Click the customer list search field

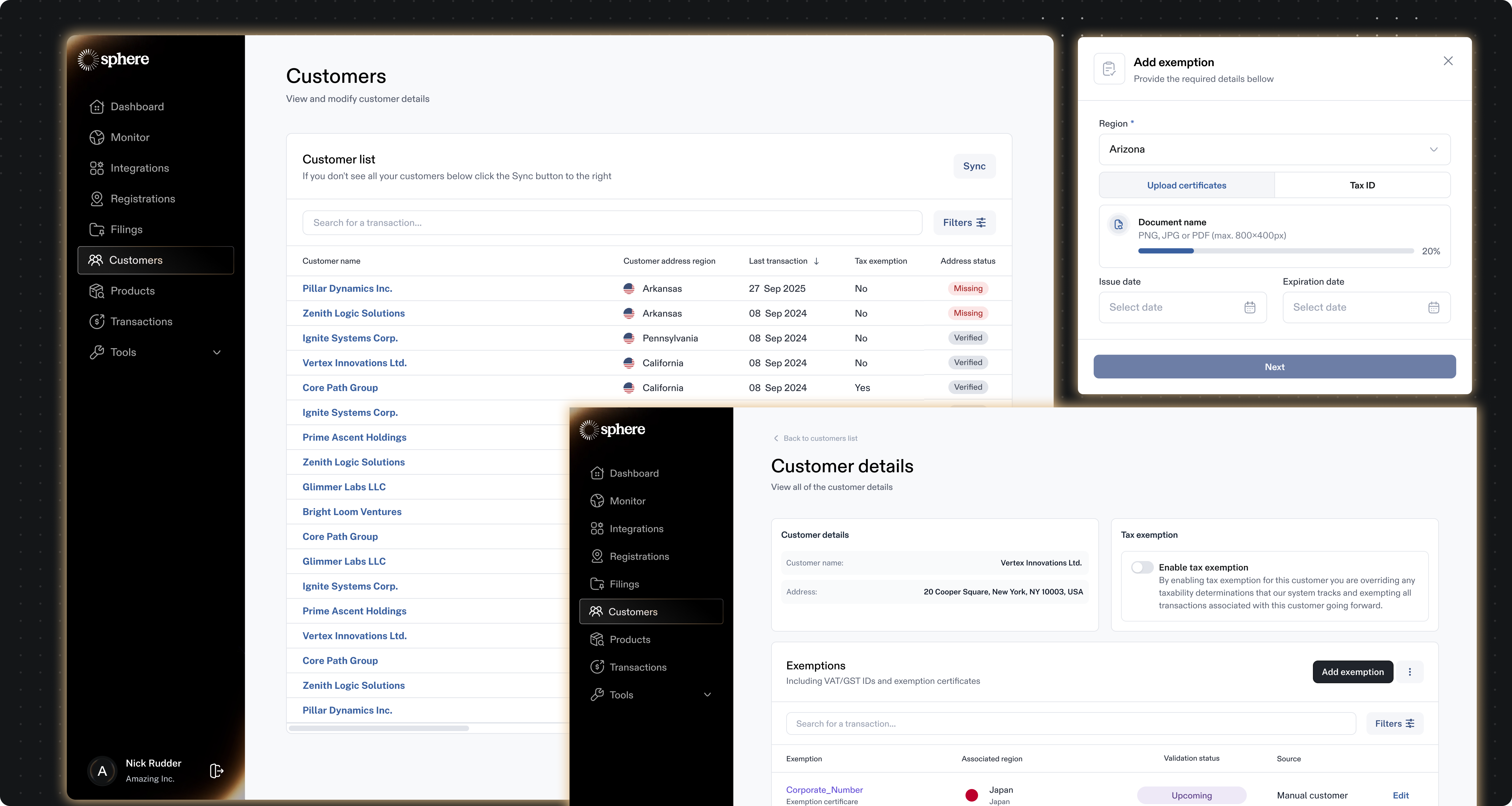click(612, 222)
